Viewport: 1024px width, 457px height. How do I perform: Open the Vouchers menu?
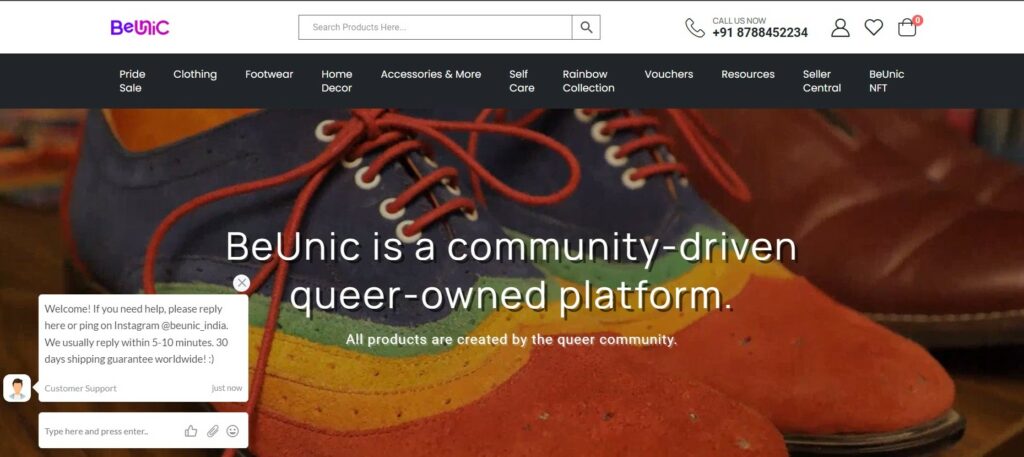[x=668, y=74]
